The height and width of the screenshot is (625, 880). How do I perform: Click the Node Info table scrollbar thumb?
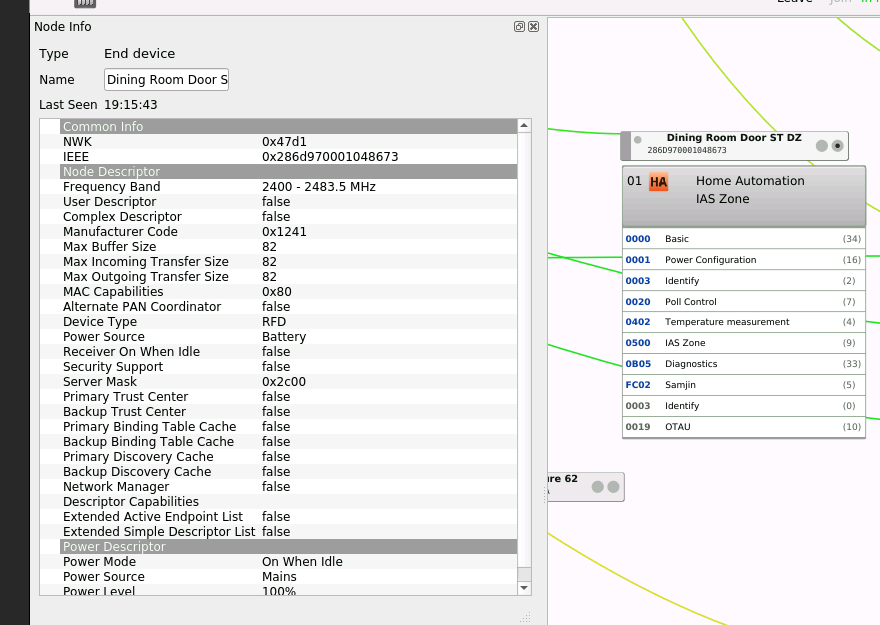tap(524, 574)
